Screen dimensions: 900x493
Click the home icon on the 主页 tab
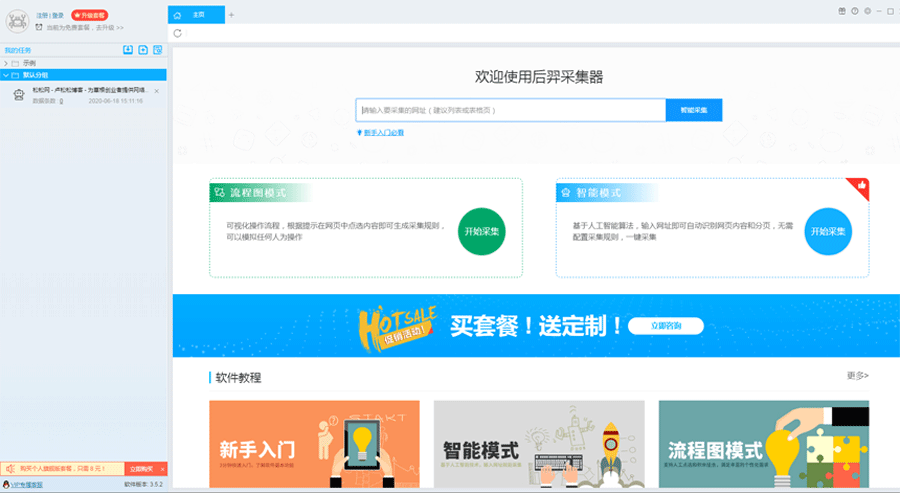(177, 15)
